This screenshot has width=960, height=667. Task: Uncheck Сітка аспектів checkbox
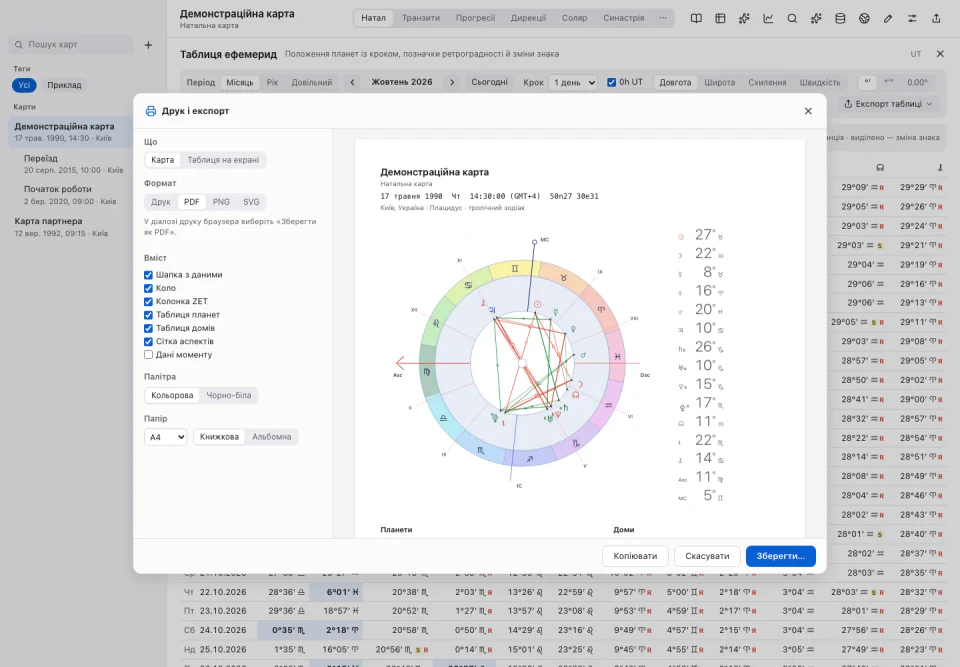[148, 342]
